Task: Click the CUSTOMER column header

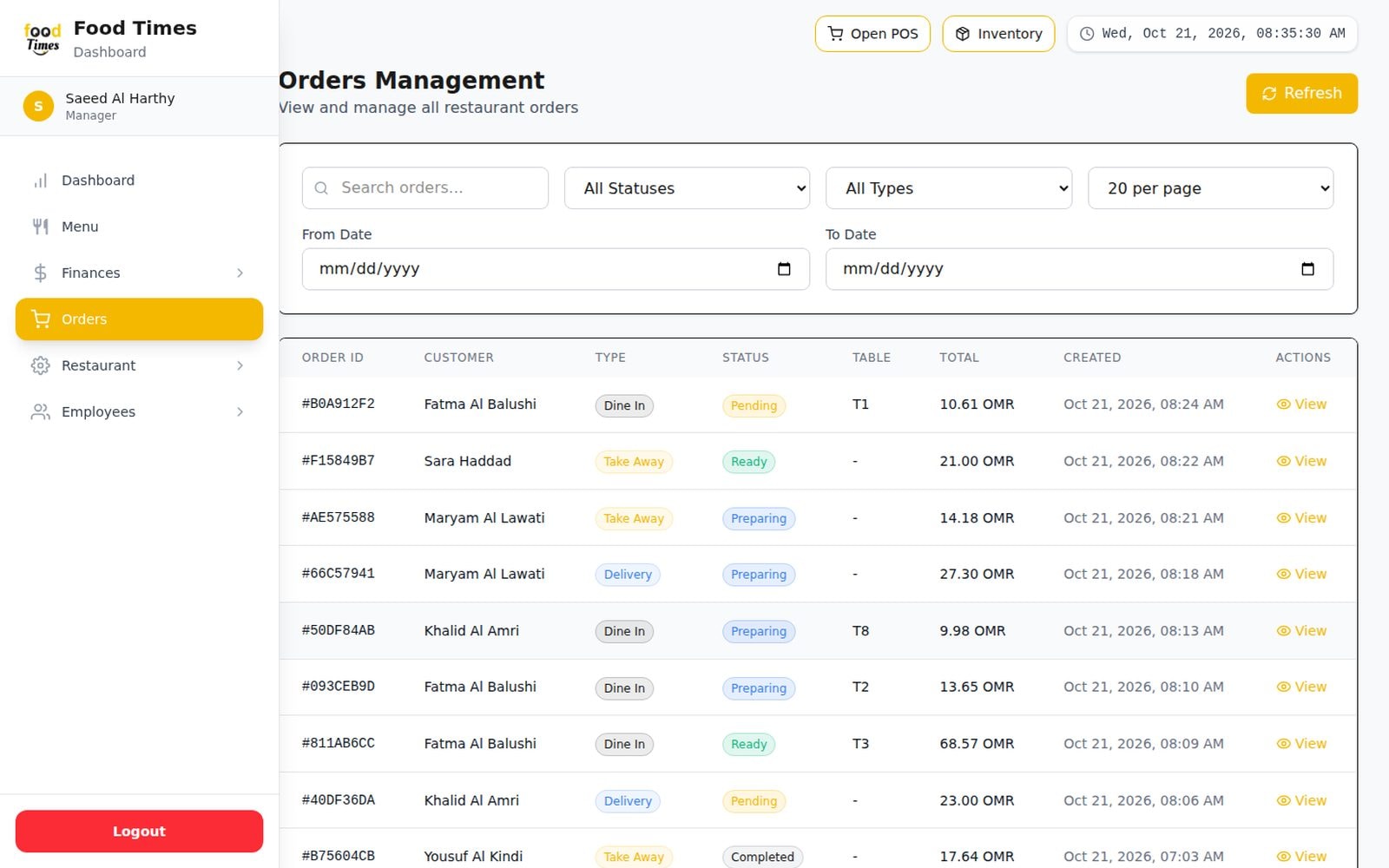Action: click(458, 358)
